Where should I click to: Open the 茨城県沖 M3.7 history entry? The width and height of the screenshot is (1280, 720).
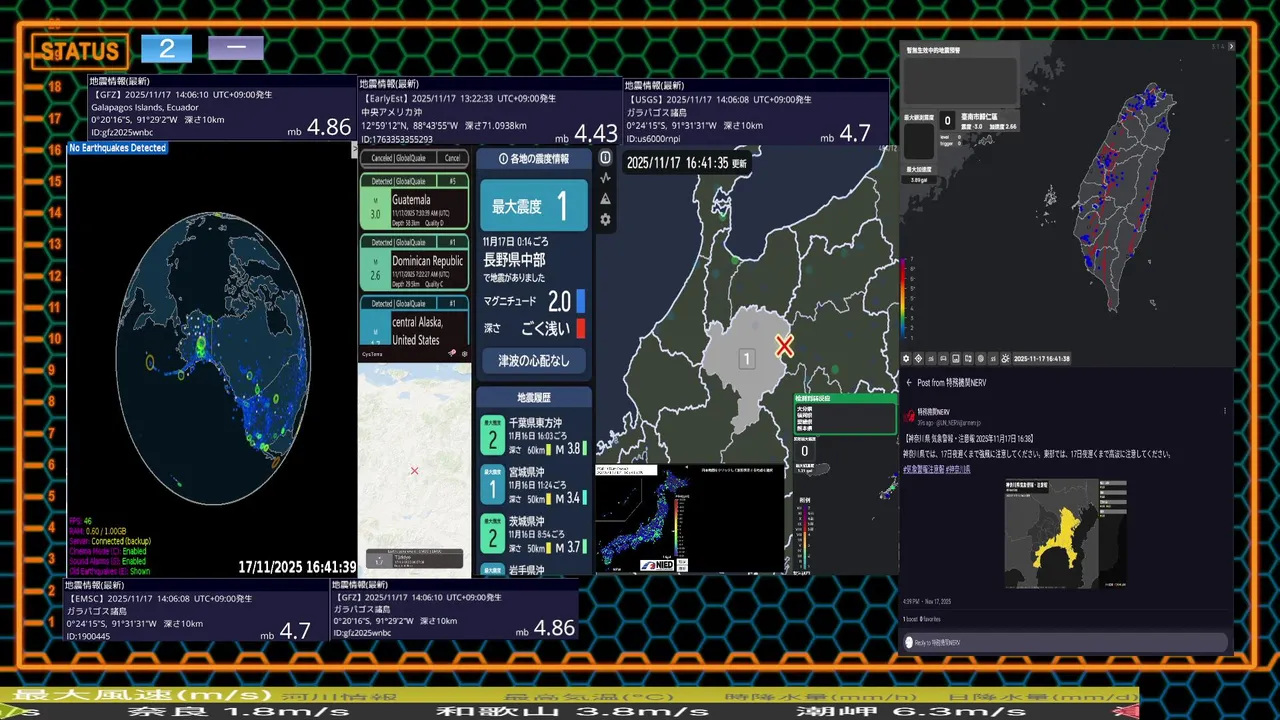[x=534, y=534]
